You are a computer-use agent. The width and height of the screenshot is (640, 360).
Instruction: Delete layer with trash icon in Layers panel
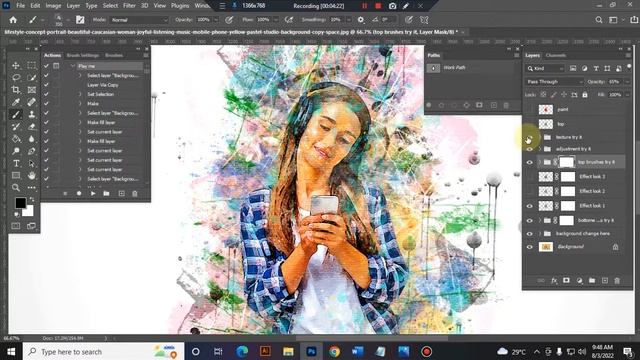[617, 280]
